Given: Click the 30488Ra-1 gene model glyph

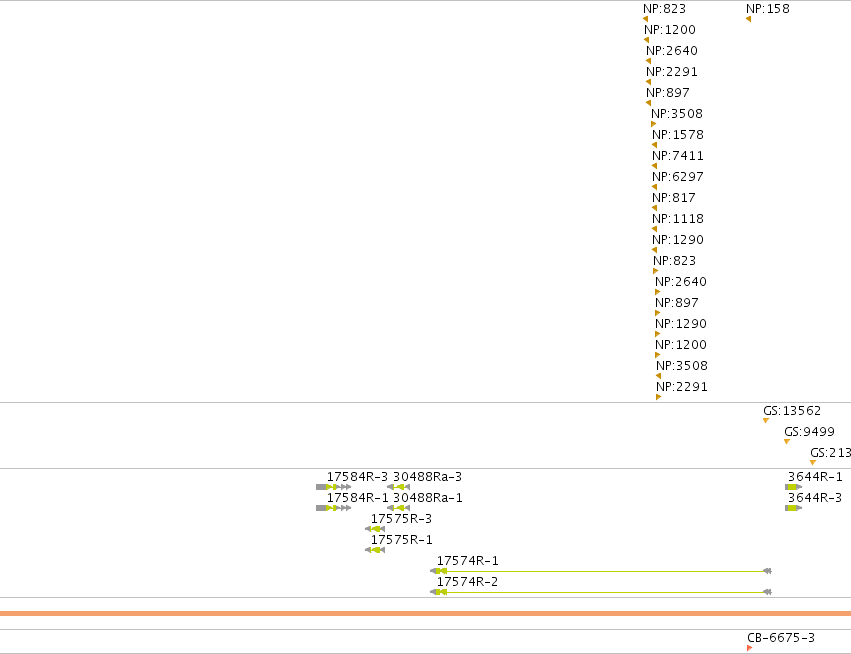Looking at the screenshot, I should pos(398,509).
